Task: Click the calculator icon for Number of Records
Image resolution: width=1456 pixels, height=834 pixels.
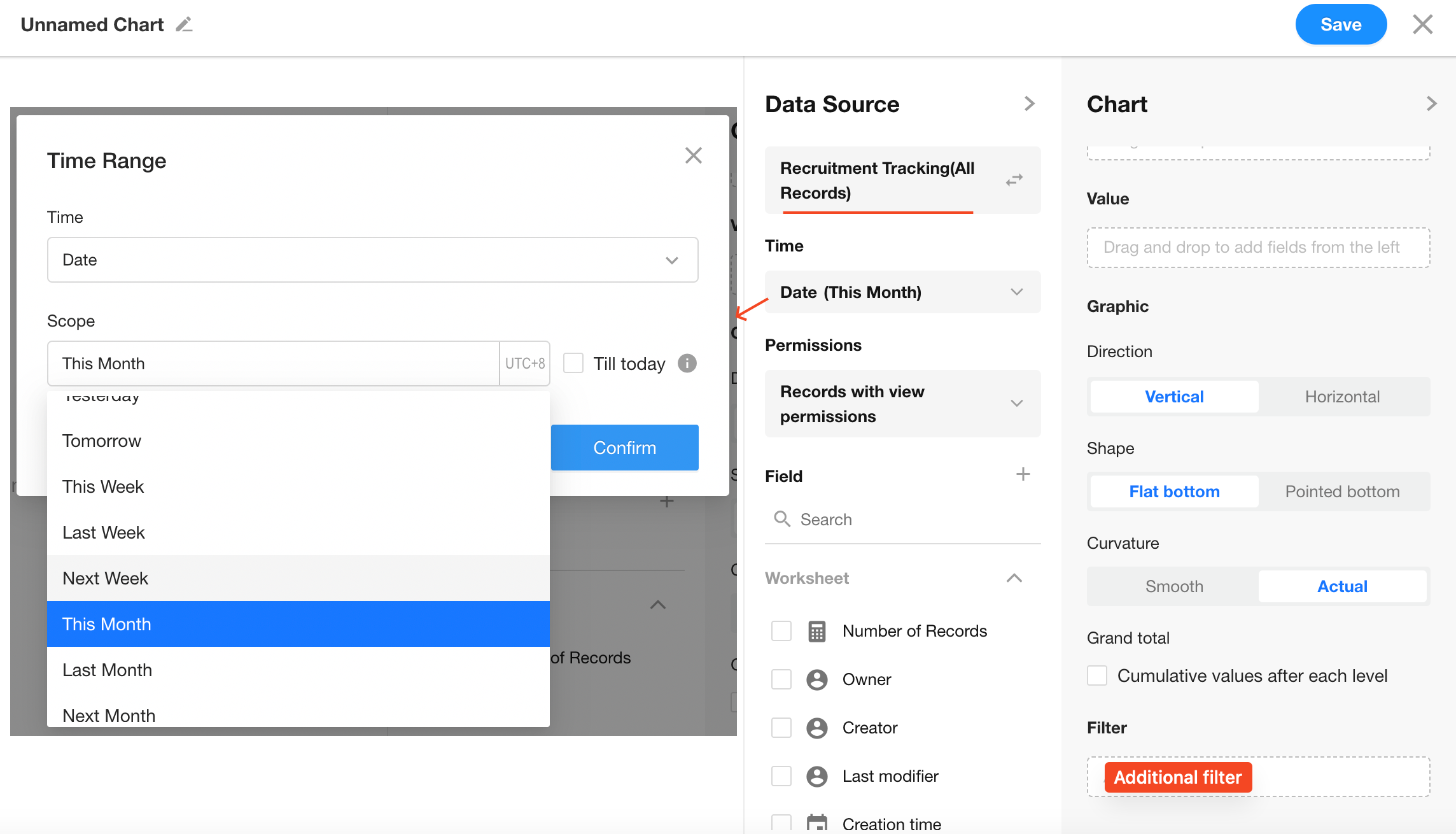Action: [x=817, y=631]
